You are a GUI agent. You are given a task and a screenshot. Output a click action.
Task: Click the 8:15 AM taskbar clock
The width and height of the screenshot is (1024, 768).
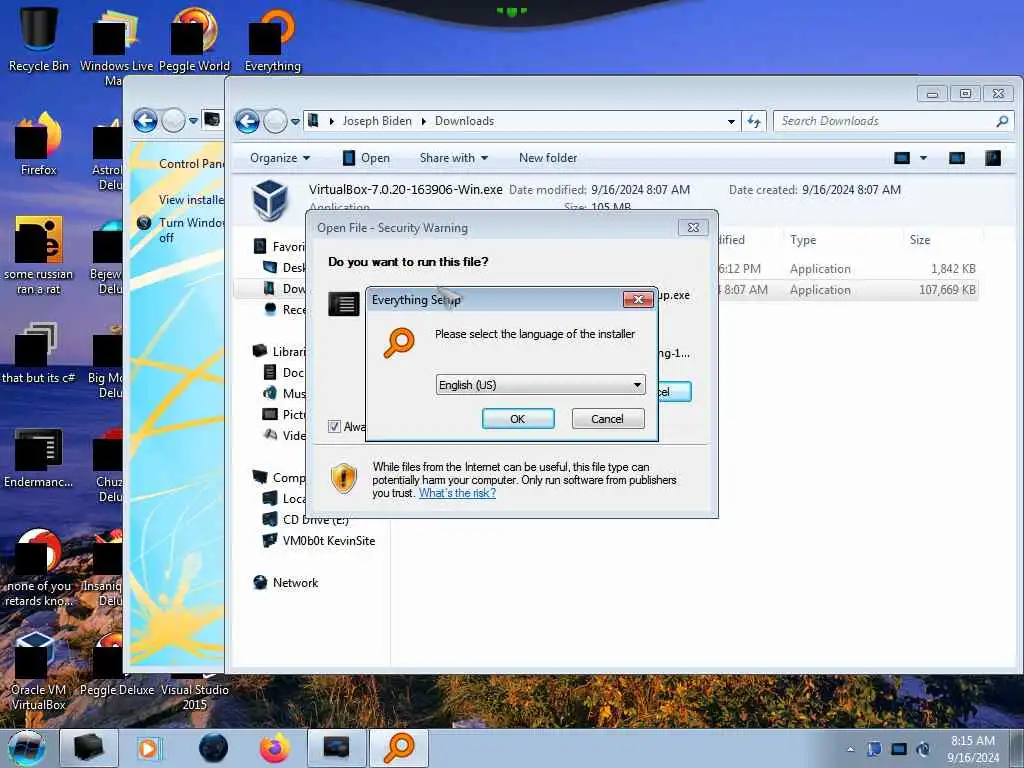tap(973, 749)
